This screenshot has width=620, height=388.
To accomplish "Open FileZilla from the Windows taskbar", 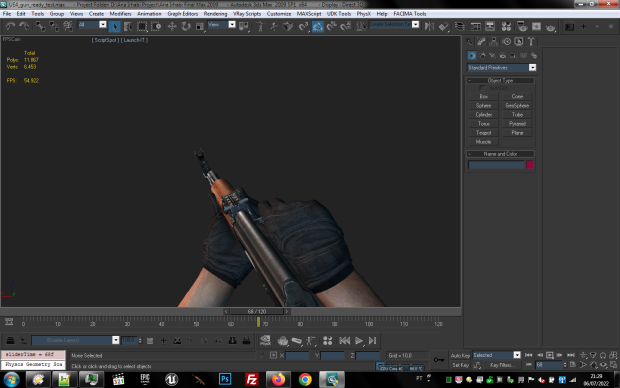I will tap(251, 379).
